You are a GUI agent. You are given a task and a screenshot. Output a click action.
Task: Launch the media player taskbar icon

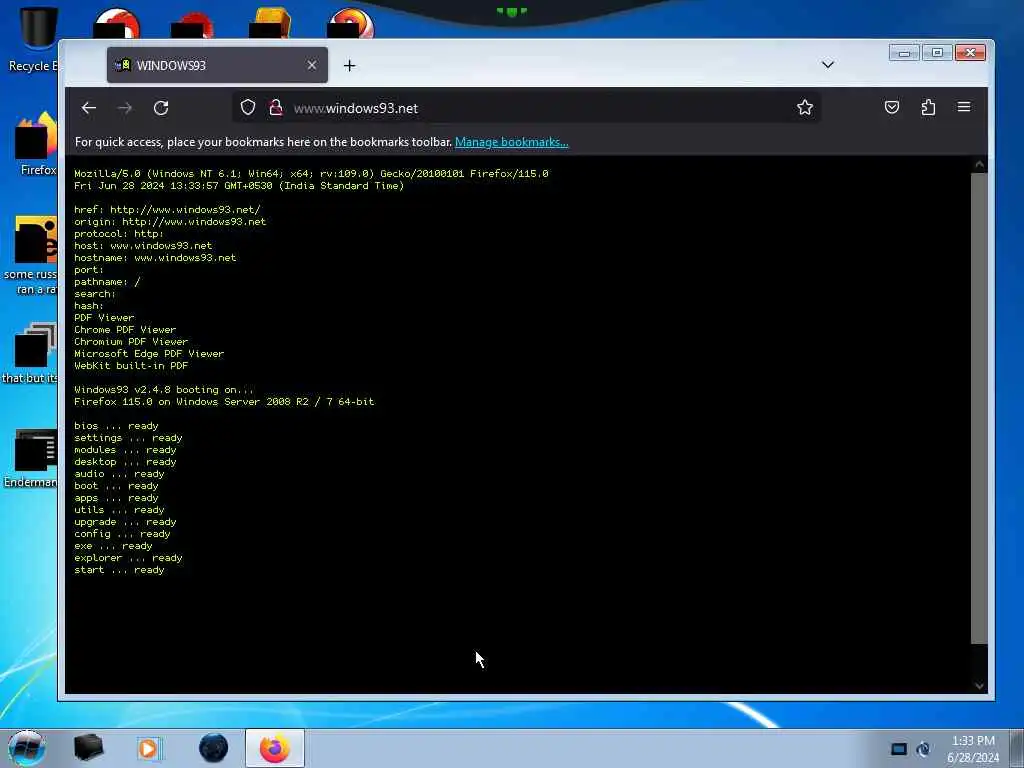click(150, 748)
